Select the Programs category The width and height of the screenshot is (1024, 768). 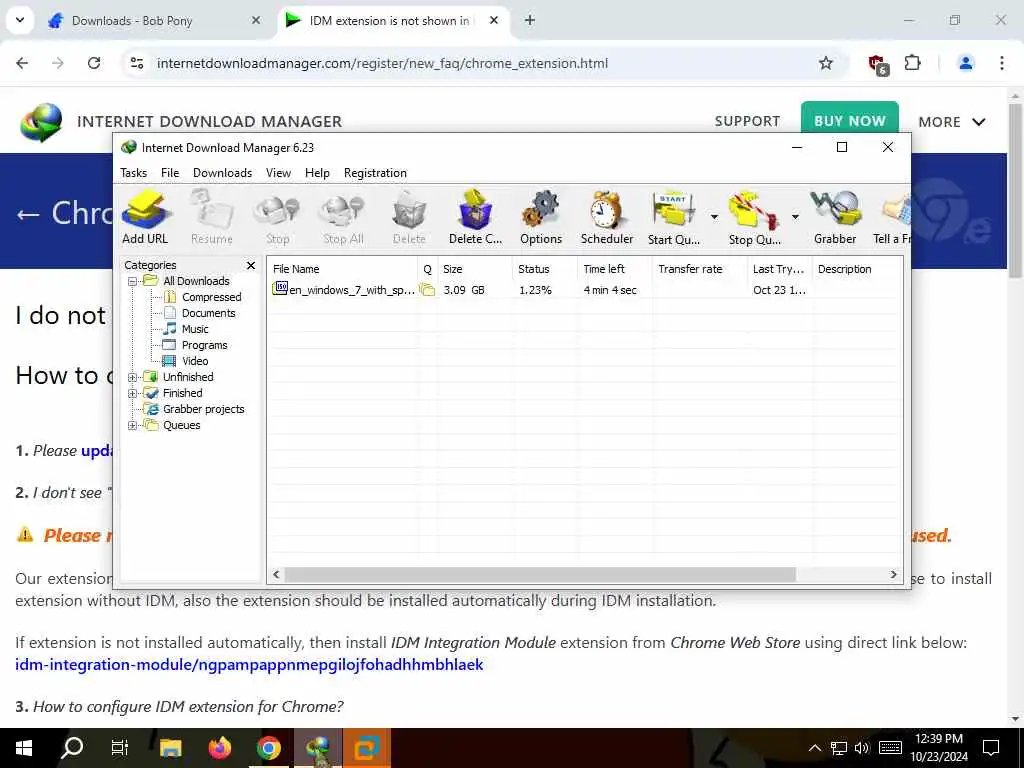coord(204,345)
